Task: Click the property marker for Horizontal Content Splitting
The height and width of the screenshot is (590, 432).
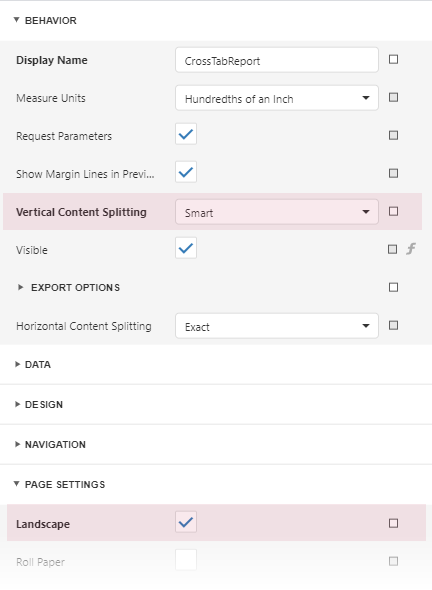Action: click(x=393, y=325)
